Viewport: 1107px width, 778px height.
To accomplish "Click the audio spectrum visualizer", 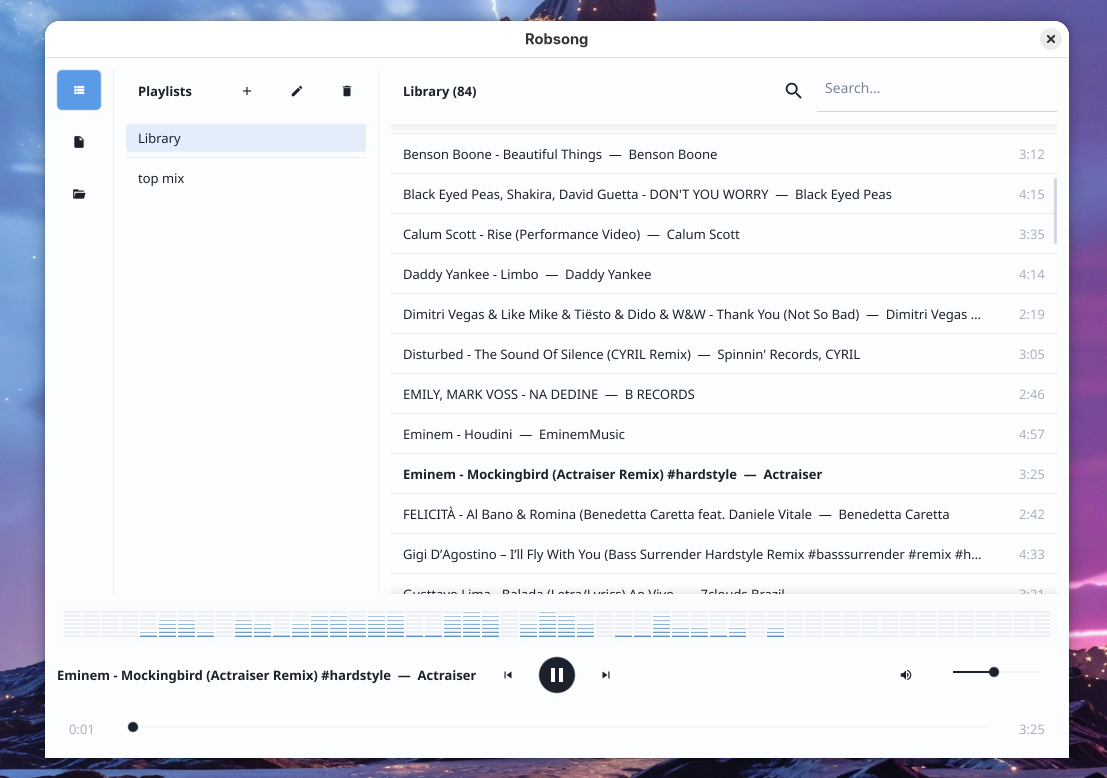I will pos(556,624).
